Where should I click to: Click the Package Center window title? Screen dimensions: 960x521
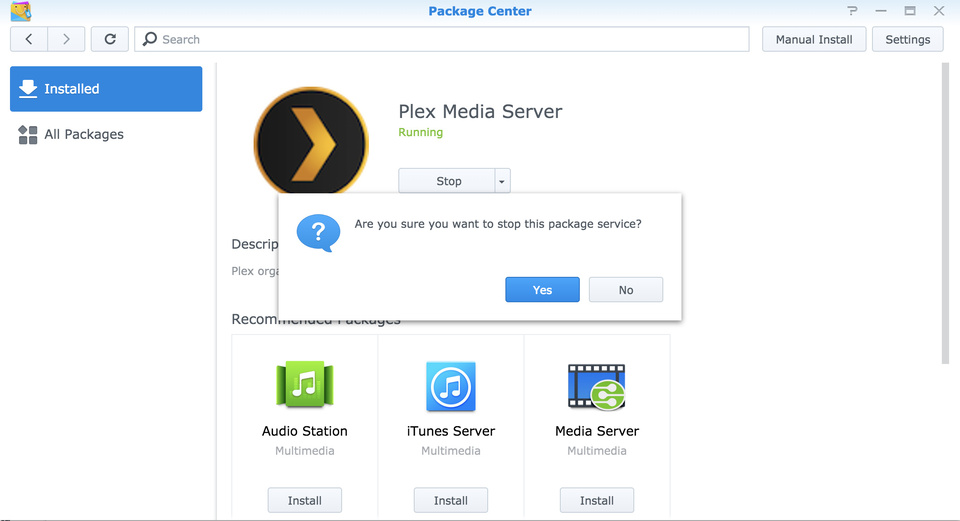pyautogui.click(x=480, y=11)
